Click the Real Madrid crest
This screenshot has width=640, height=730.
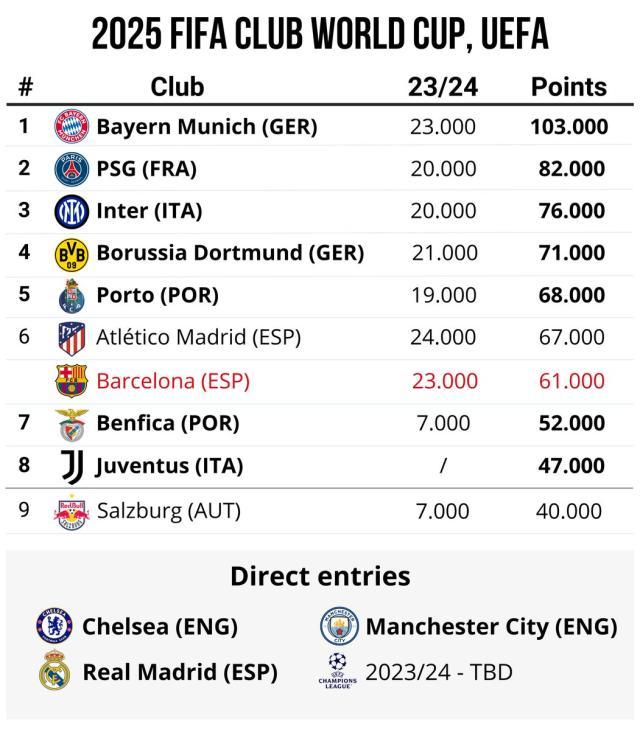[54, 671]
